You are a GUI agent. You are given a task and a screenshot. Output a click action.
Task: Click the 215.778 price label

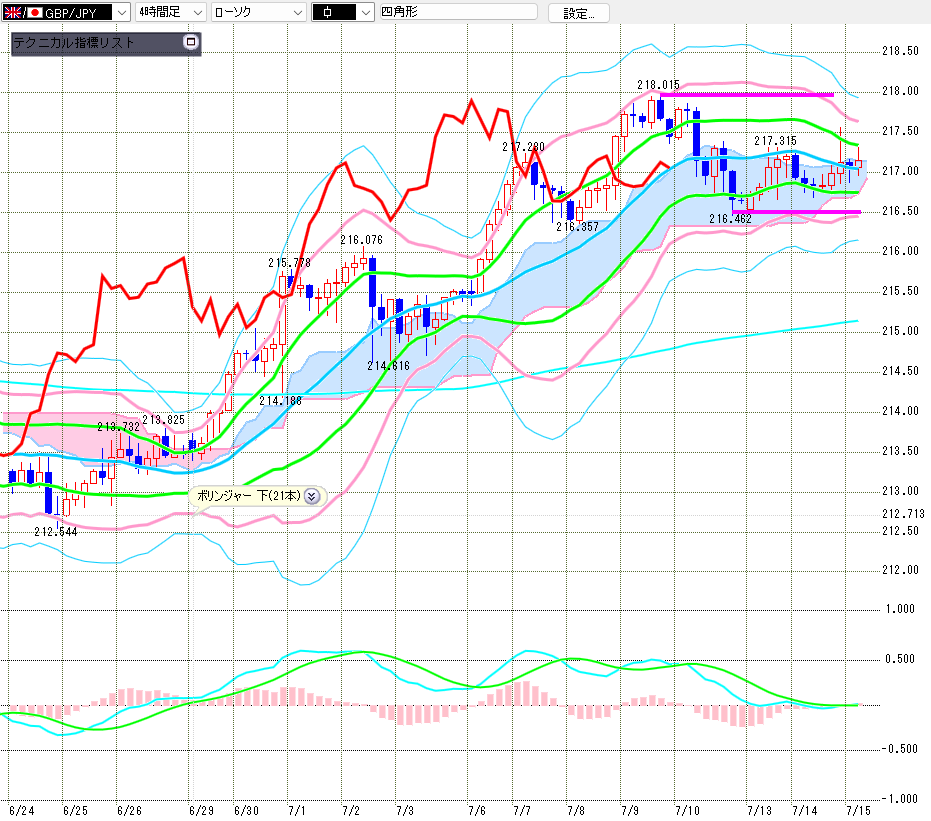tap(289, 262)
